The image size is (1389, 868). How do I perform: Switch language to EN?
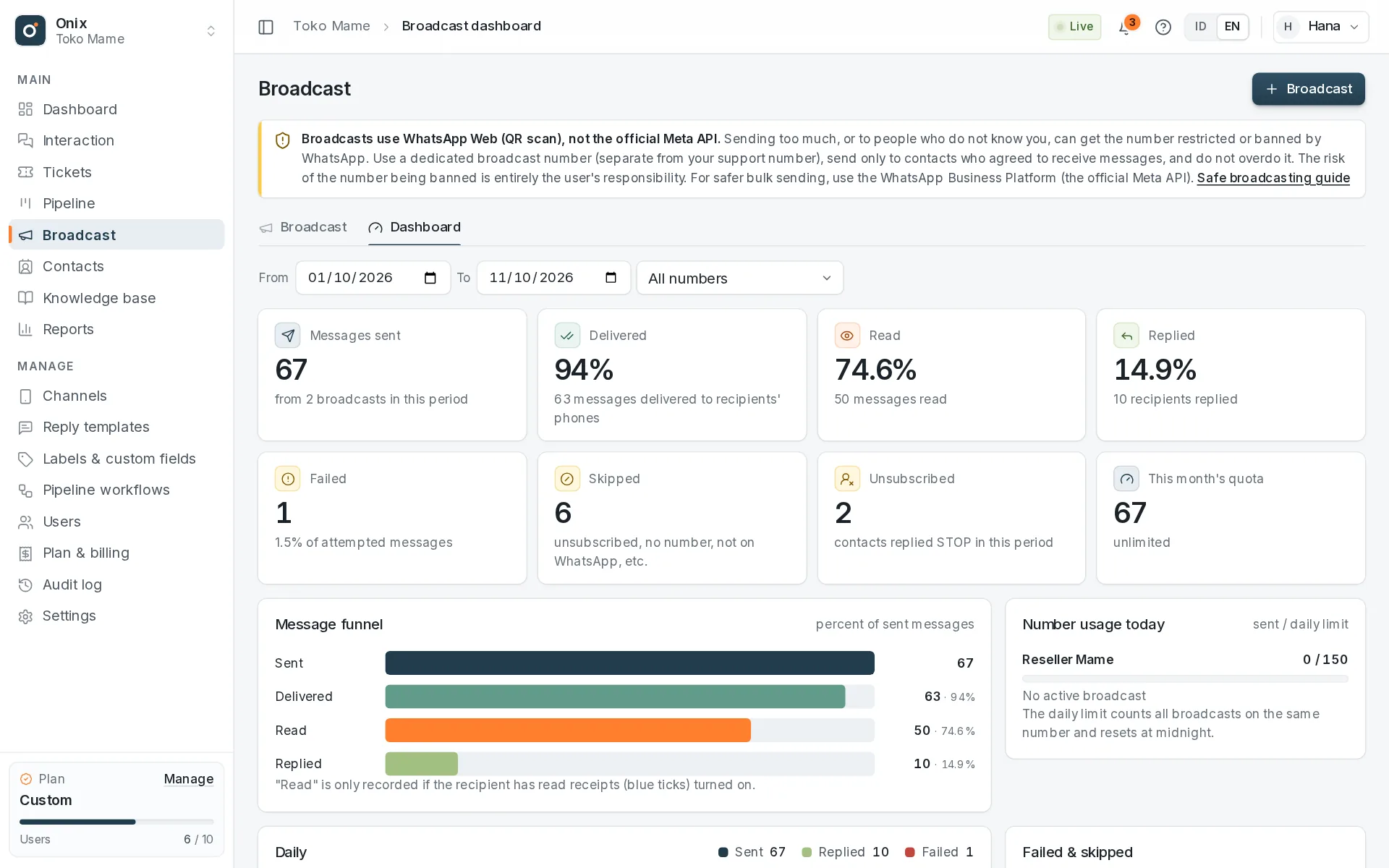click(1232, 27)
